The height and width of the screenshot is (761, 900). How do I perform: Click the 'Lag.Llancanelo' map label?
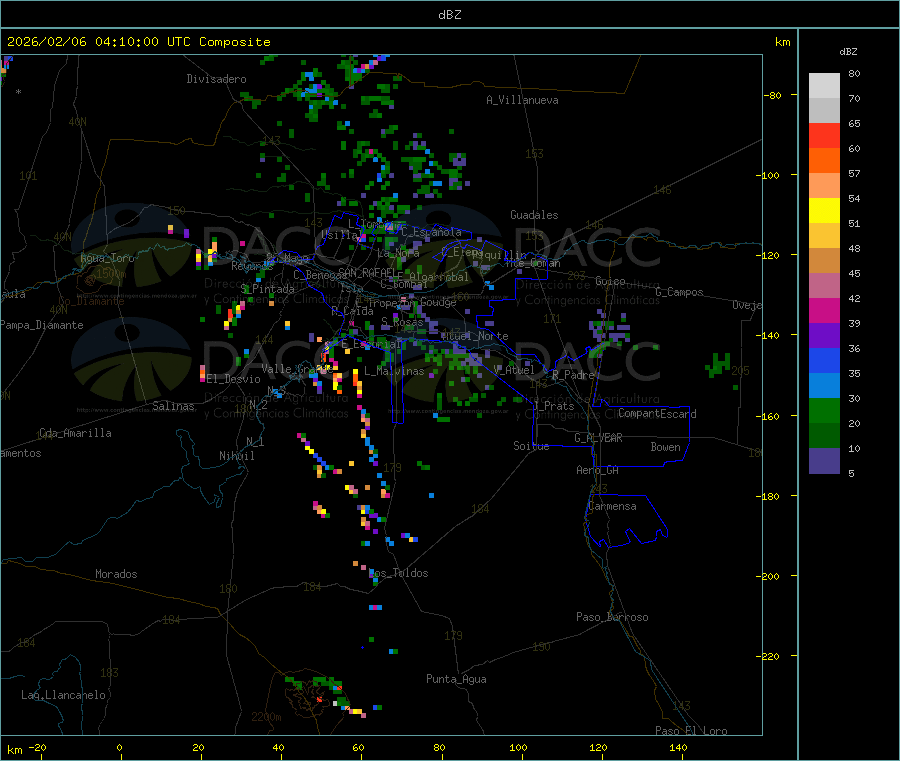(64, 695)
